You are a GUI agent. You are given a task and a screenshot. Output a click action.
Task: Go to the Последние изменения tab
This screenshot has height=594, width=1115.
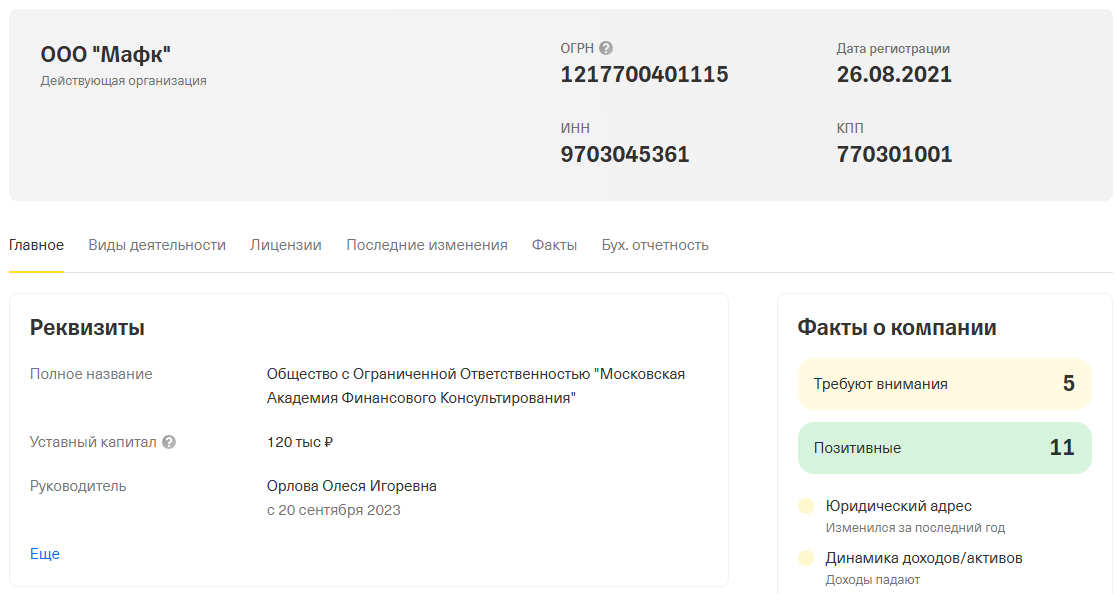tap(427, 245)
